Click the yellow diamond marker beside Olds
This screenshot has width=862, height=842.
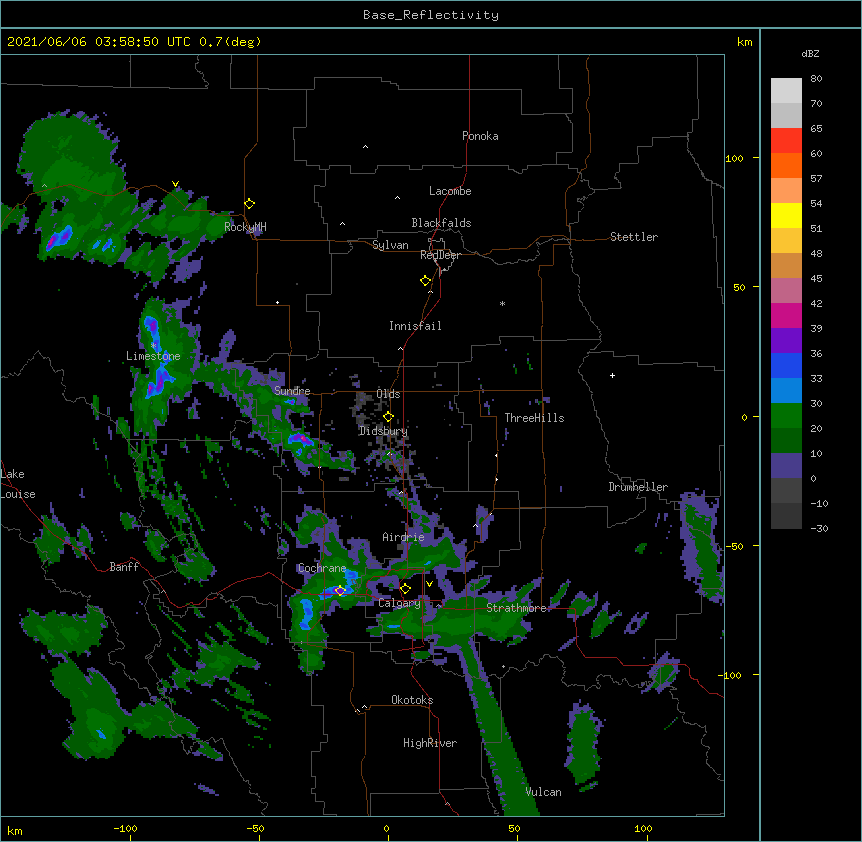coord(388,417)
